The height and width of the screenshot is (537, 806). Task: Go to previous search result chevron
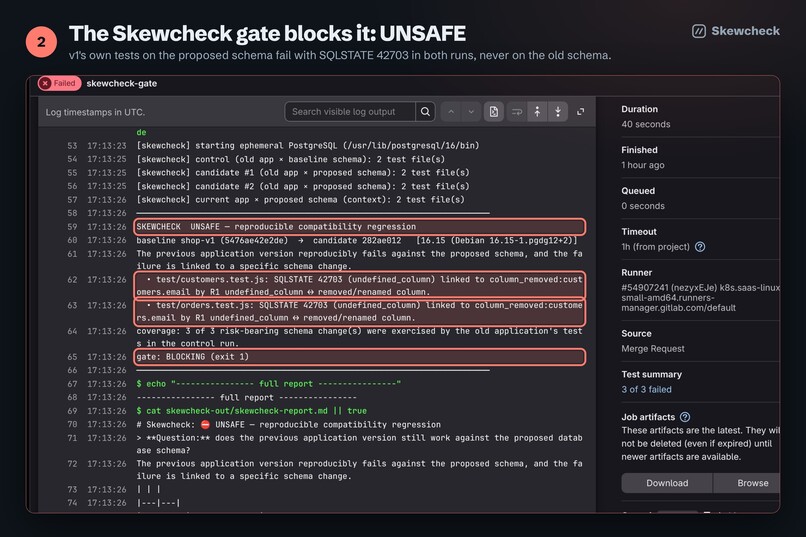[x=451, y=112]
